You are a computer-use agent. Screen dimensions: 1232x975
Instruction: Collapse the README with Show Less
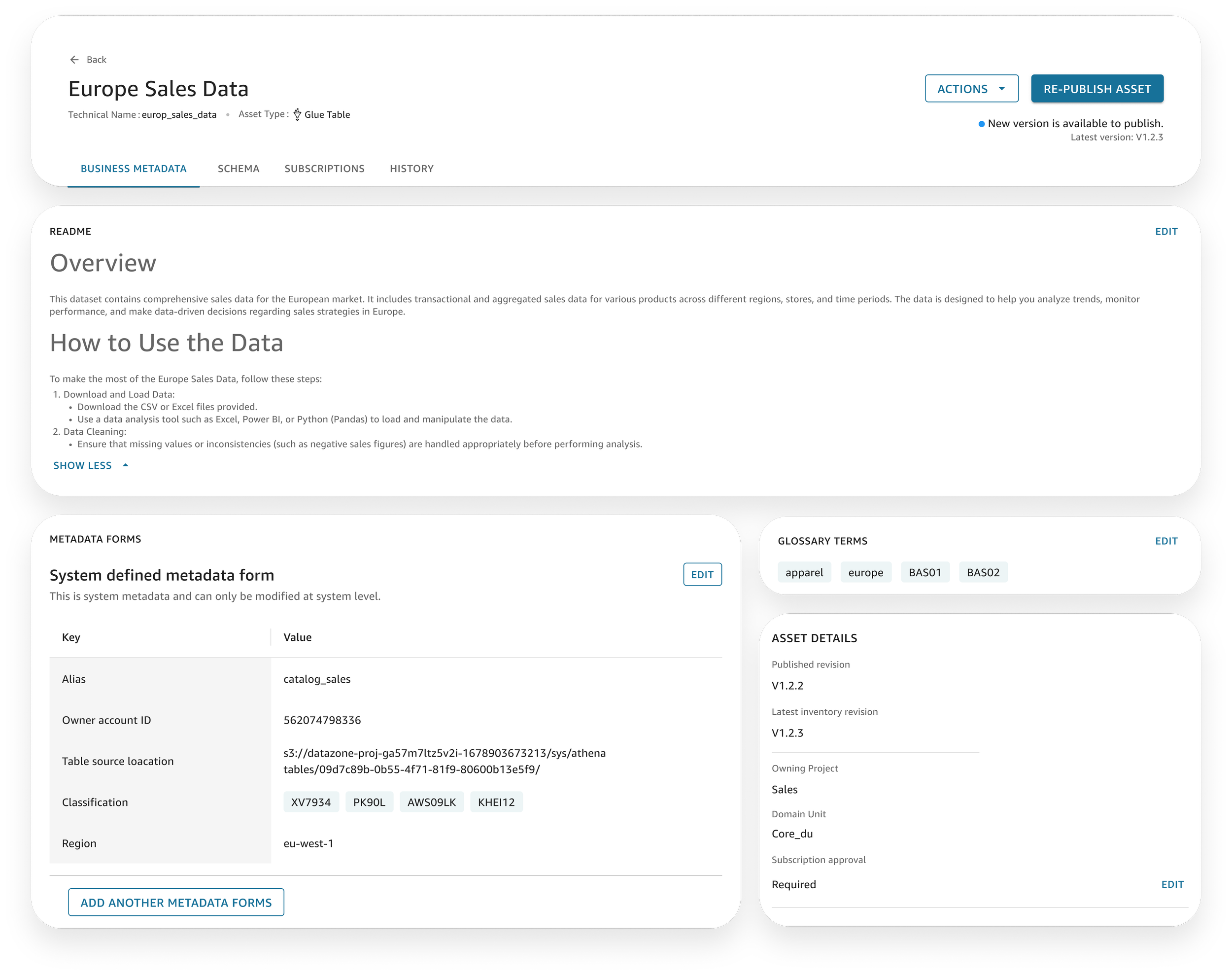pyautogui.click(x=83, y=466)
